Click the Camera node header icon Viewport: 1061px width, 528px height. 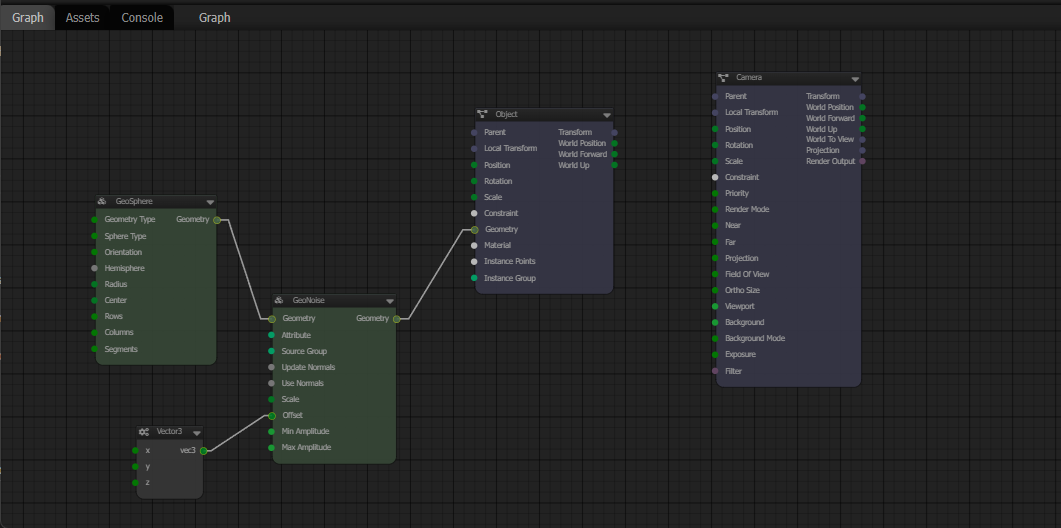coord(723,78)
